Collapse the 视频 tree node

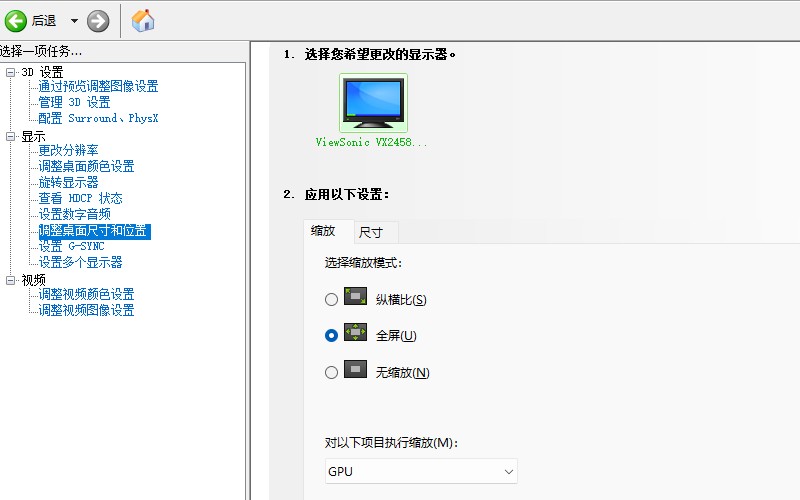10,280
